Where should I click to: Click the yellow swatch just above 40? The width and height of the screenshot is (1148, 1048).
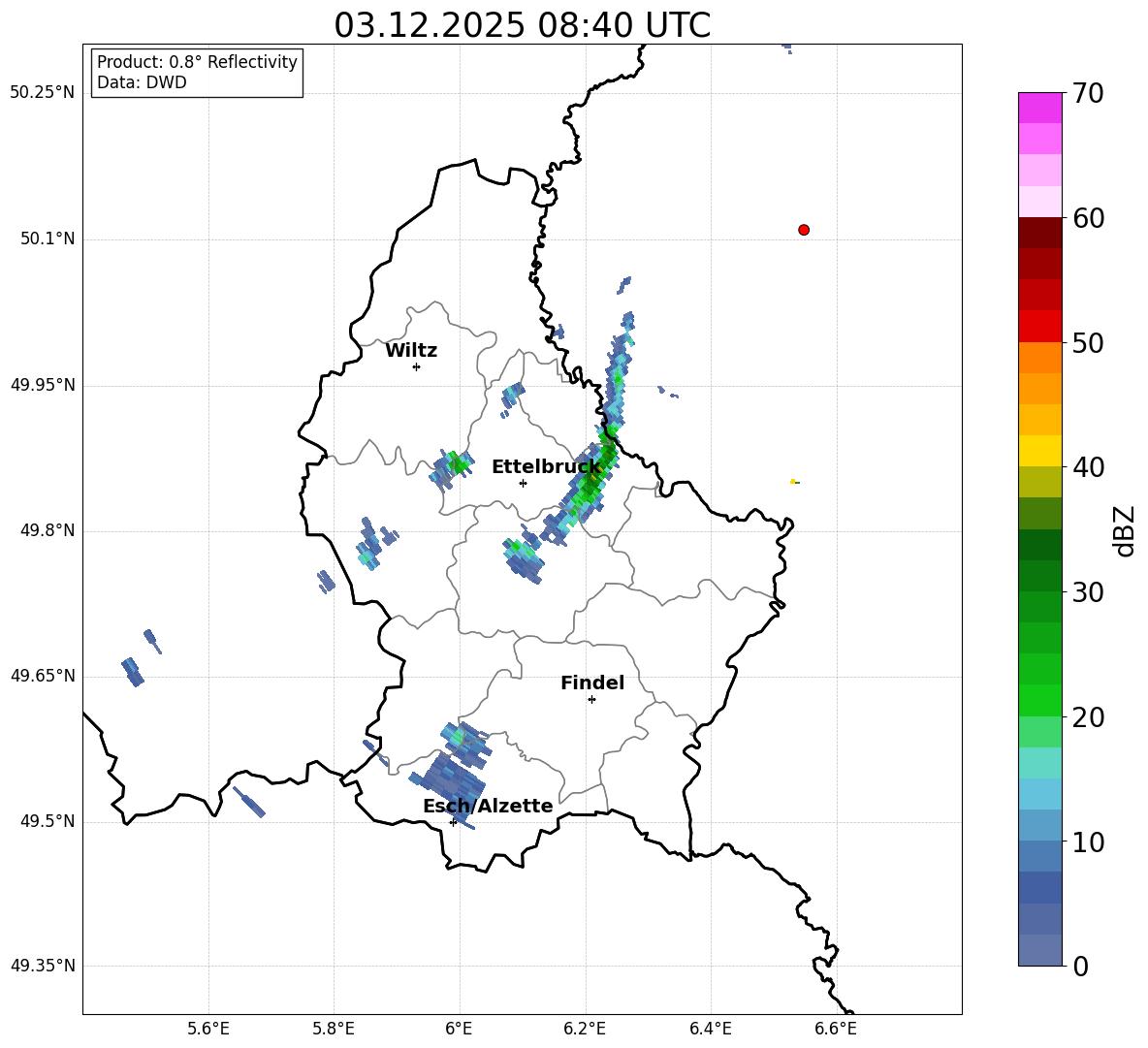pos(1039,451)
